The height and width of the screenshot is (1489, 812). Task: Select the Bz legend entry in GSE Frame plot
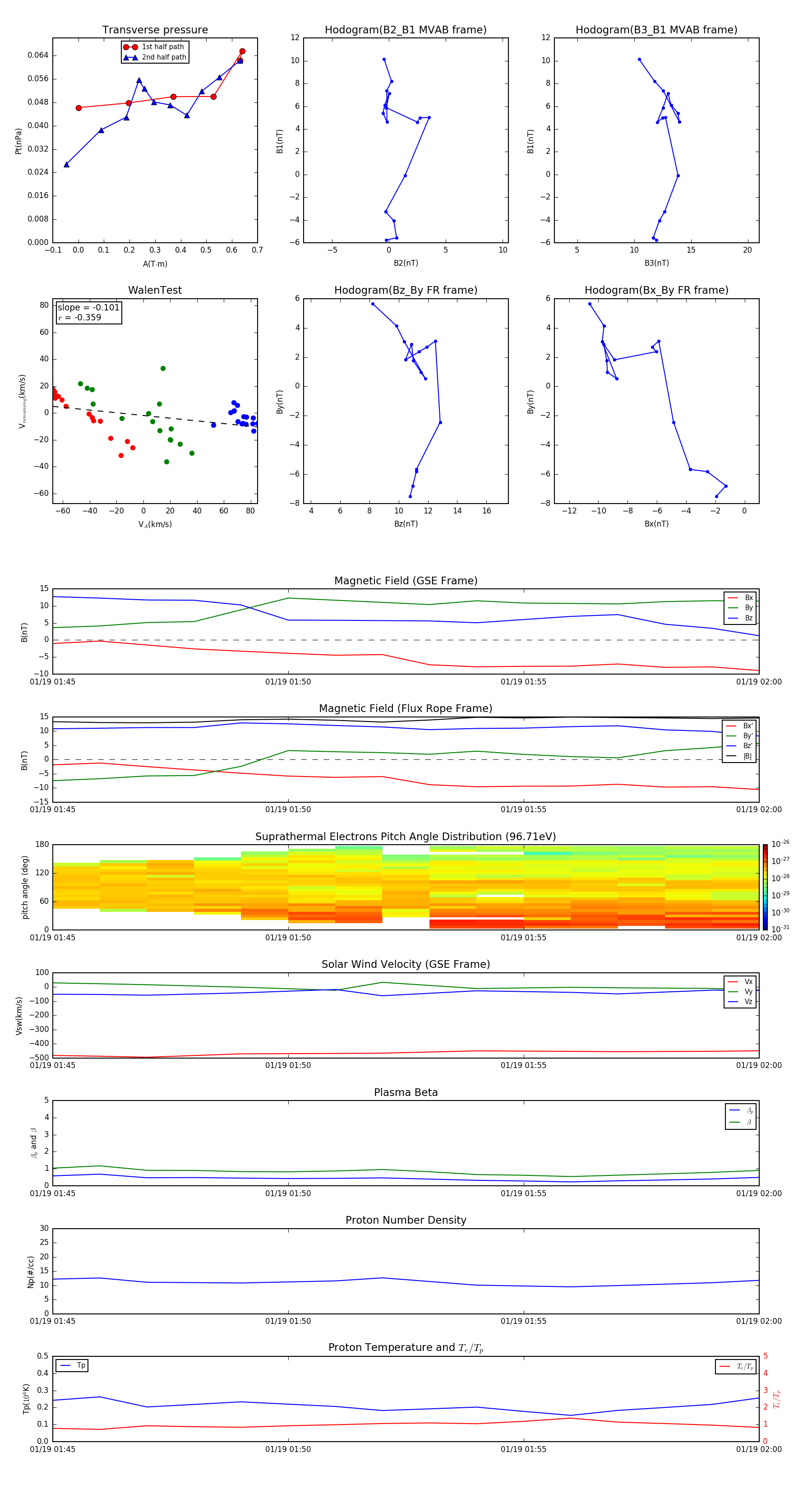pos(740,618)
